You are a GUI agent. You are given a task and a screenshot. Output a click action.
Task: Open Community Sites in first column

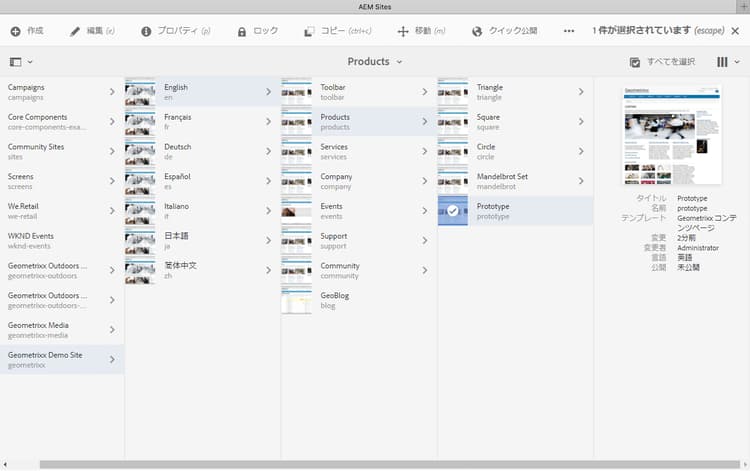coord(62,151)
